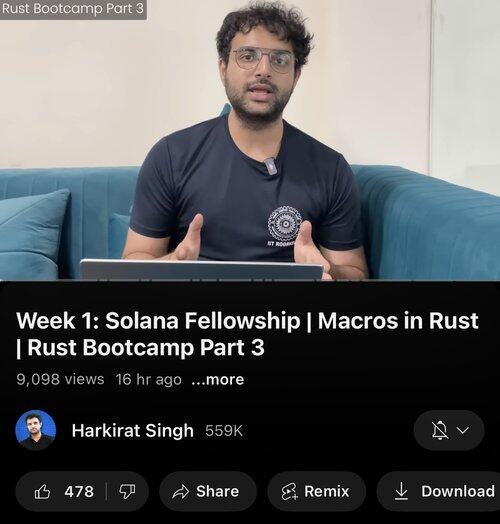Image resolution: width=500 pixels, height=524 pixels.
Task: Click the 16 hr ago timestamp
Action: point(149,380)
